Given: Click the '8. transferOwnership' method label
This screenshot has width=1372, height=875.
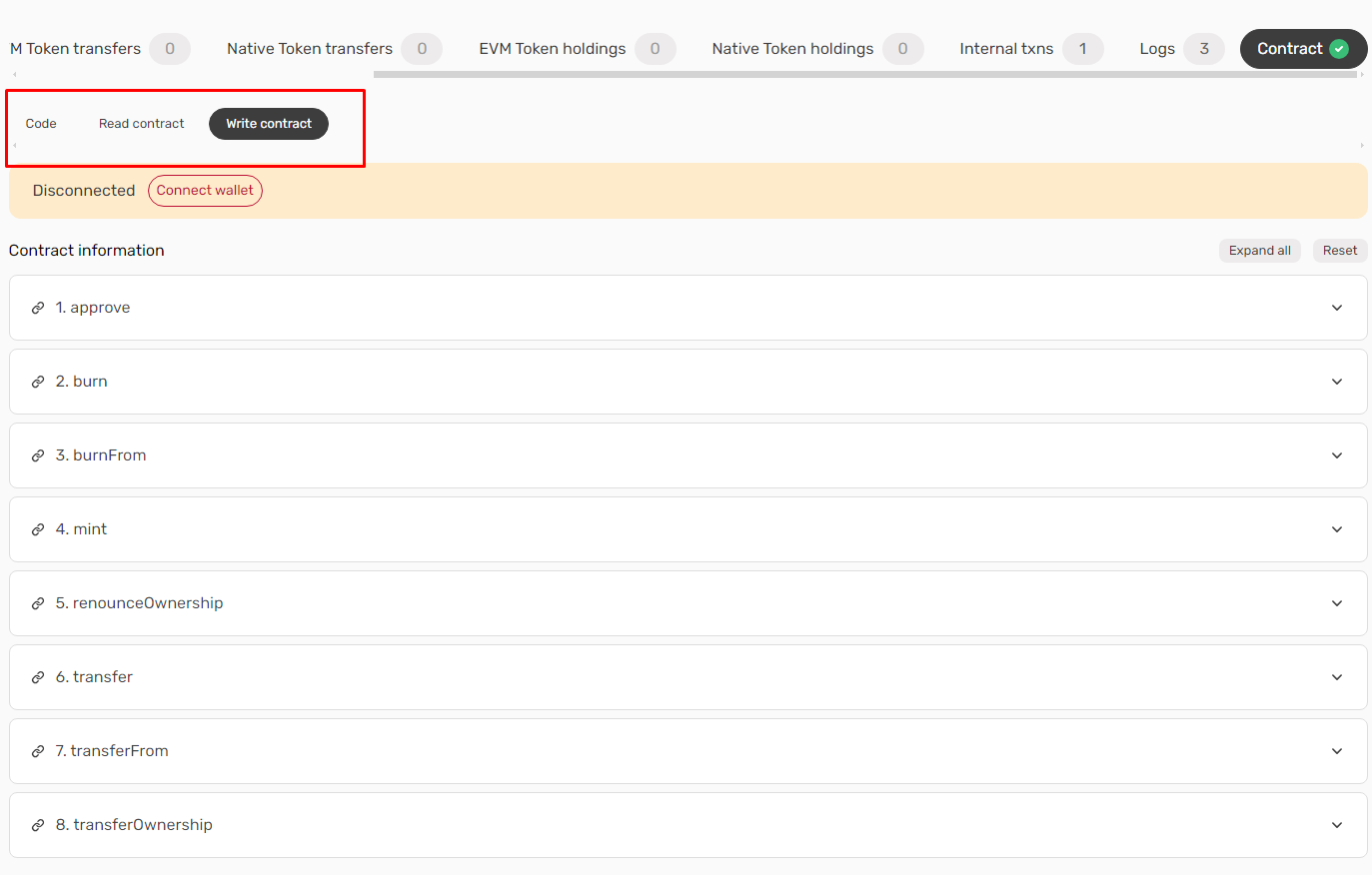Looking at the screenshot, I should [134, 825].
